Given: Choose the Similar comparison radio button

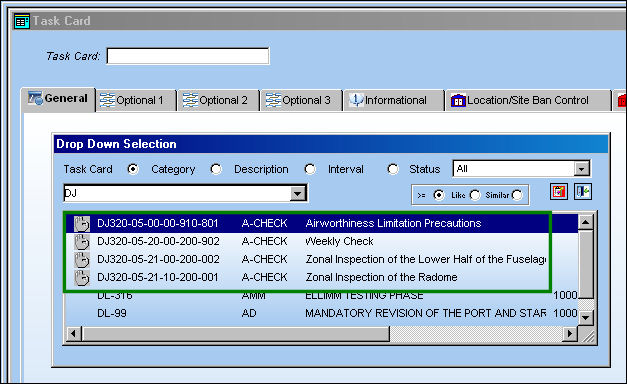Looking at the screenshot, I should tap(517, 195).
